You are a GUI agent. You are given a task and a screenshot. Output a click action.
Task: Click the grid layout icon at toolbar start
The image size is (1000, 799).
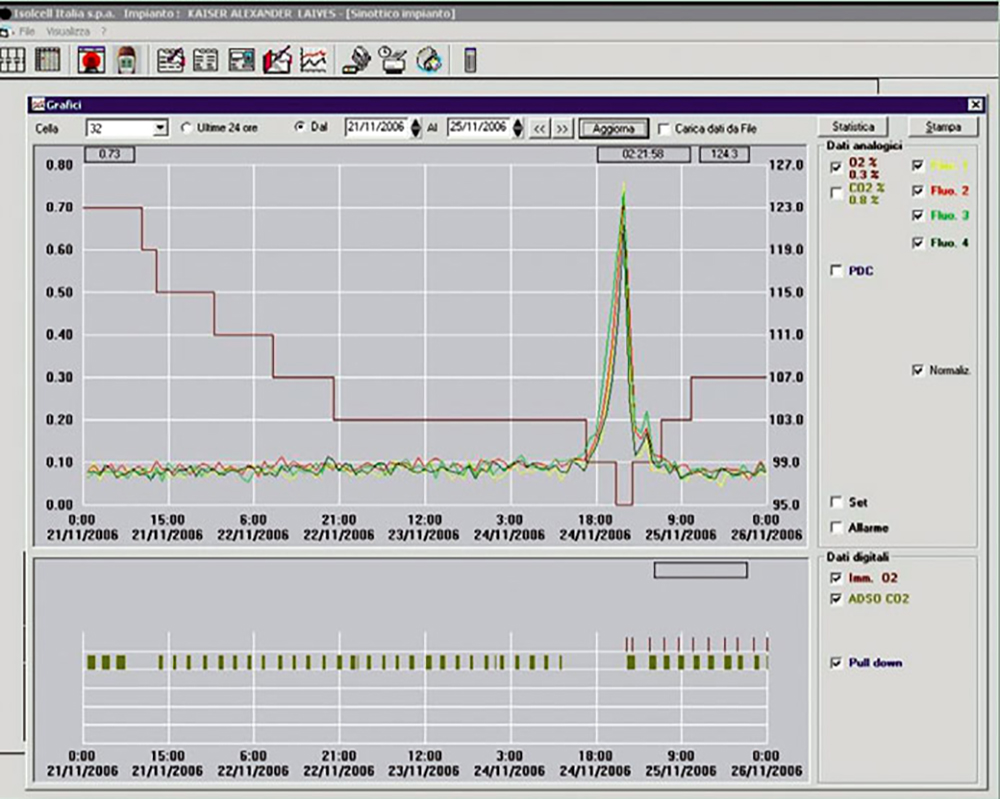coord(12,61)
